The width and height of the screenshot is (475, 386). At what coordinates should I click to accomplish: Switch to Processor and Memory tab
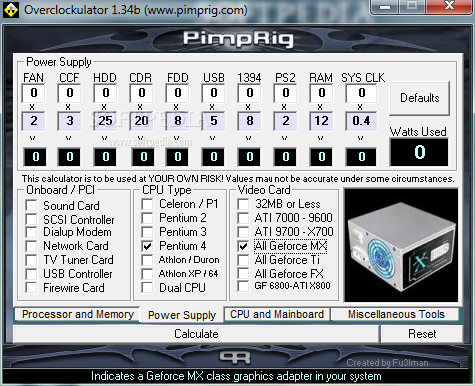point(77,314)
